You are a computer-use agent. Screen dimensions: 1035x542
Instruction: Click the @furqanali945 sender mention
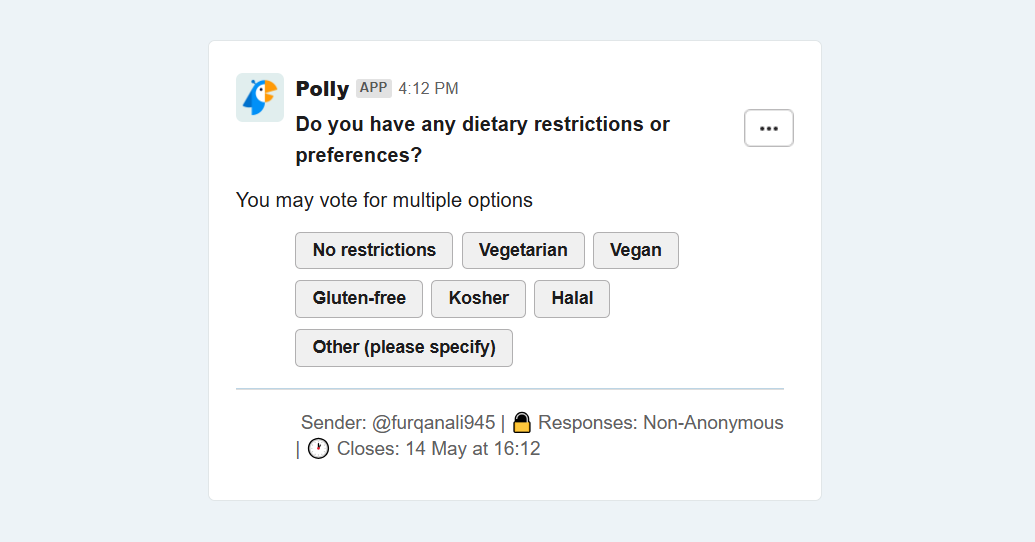[433, 423]
